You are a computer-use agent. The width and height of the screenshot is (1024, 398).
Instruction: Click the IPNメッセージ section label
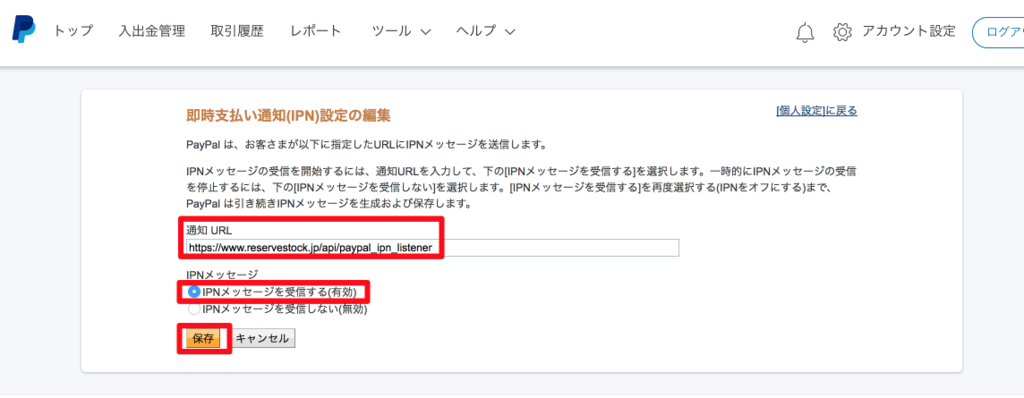(x=222, y=274)
